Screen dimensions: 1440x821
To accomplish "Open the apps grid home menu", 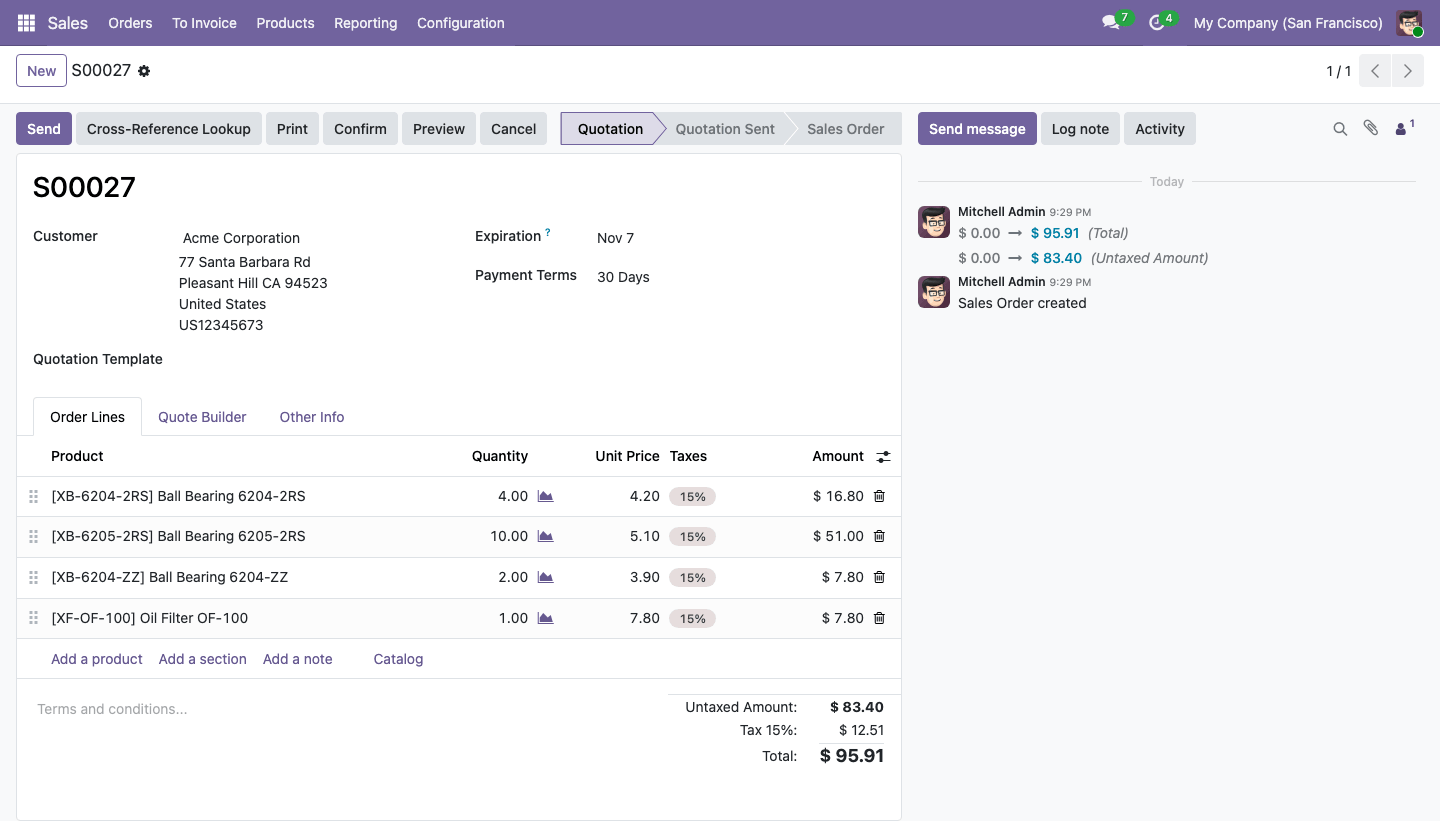I will coord(26,22).
